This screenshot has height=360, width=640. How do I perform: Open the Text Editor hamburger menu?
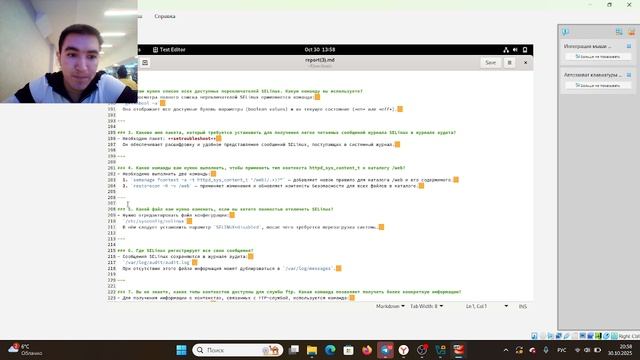click(509, 62)
